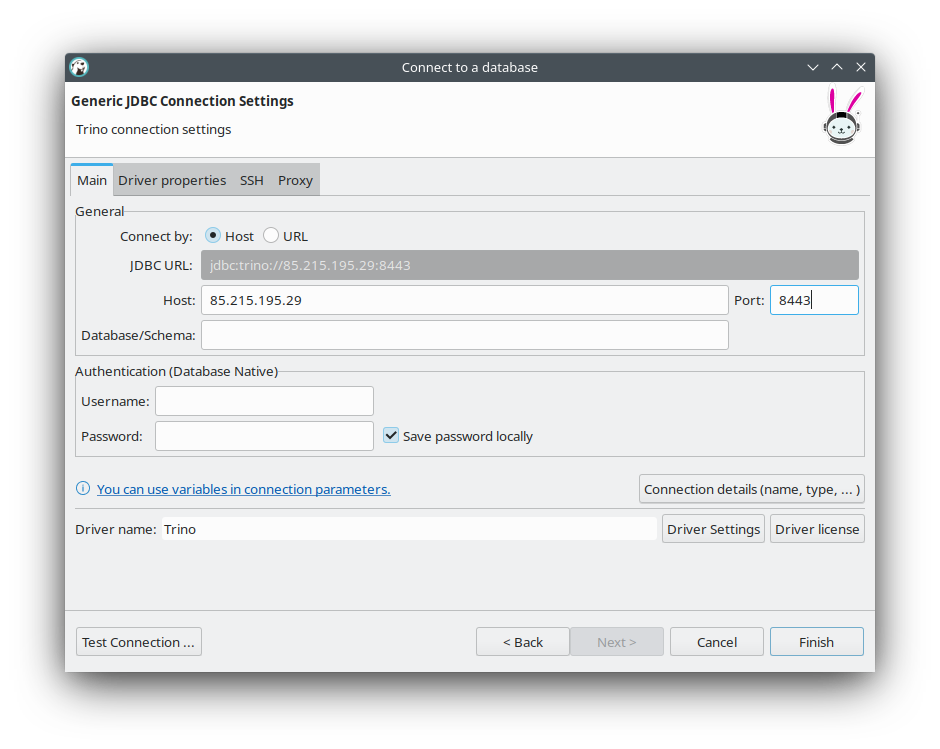Open Driver Settings
The height and width of the screenshot is (749, 940).
pos(713,529)
